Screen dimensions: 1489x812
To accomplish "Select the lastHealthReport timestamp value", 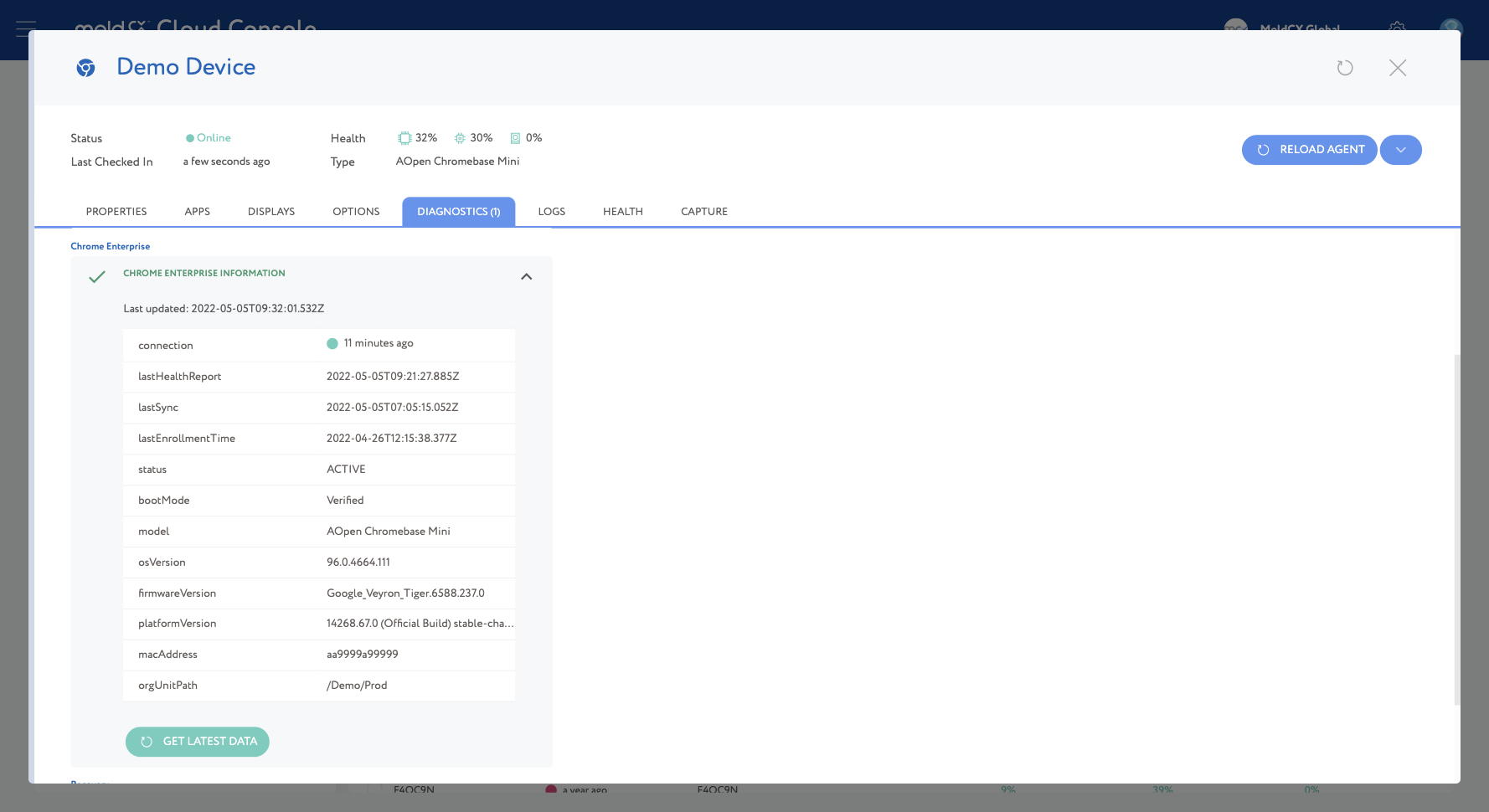I will [x=393, y=377].
